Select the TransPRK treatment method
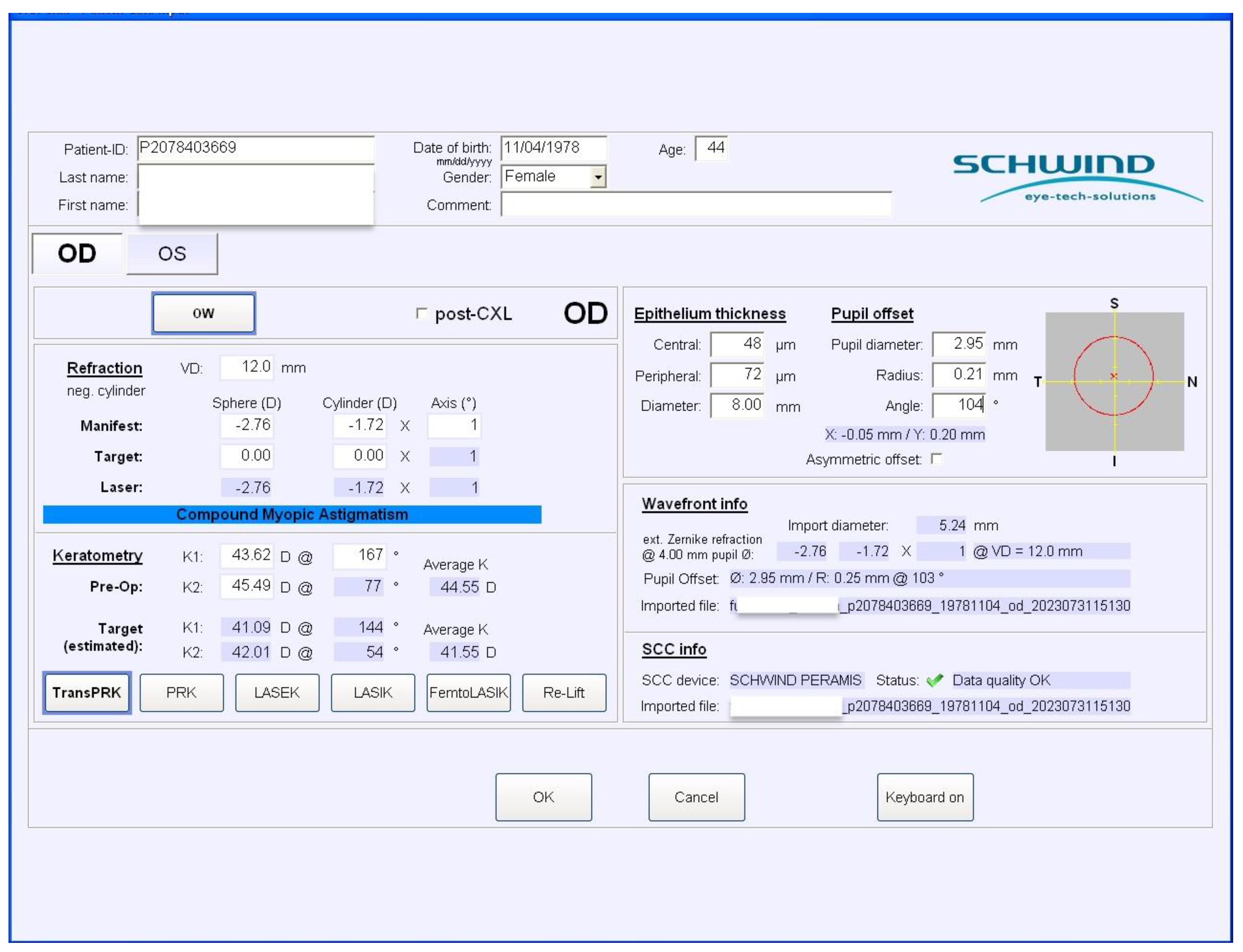1243x952 pixels. [87, 693]
